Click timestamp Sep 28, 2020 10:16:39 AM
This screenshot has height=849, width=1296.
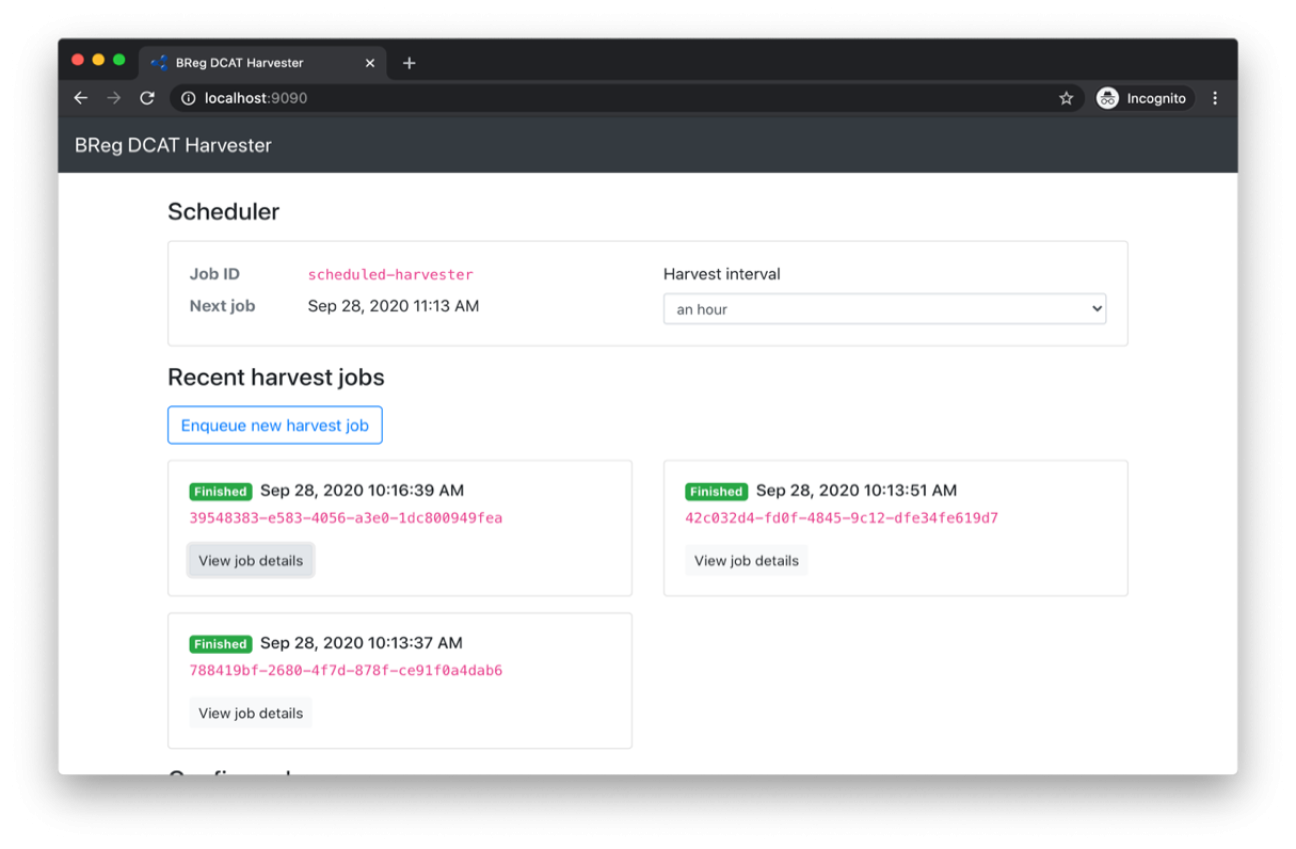362,490
